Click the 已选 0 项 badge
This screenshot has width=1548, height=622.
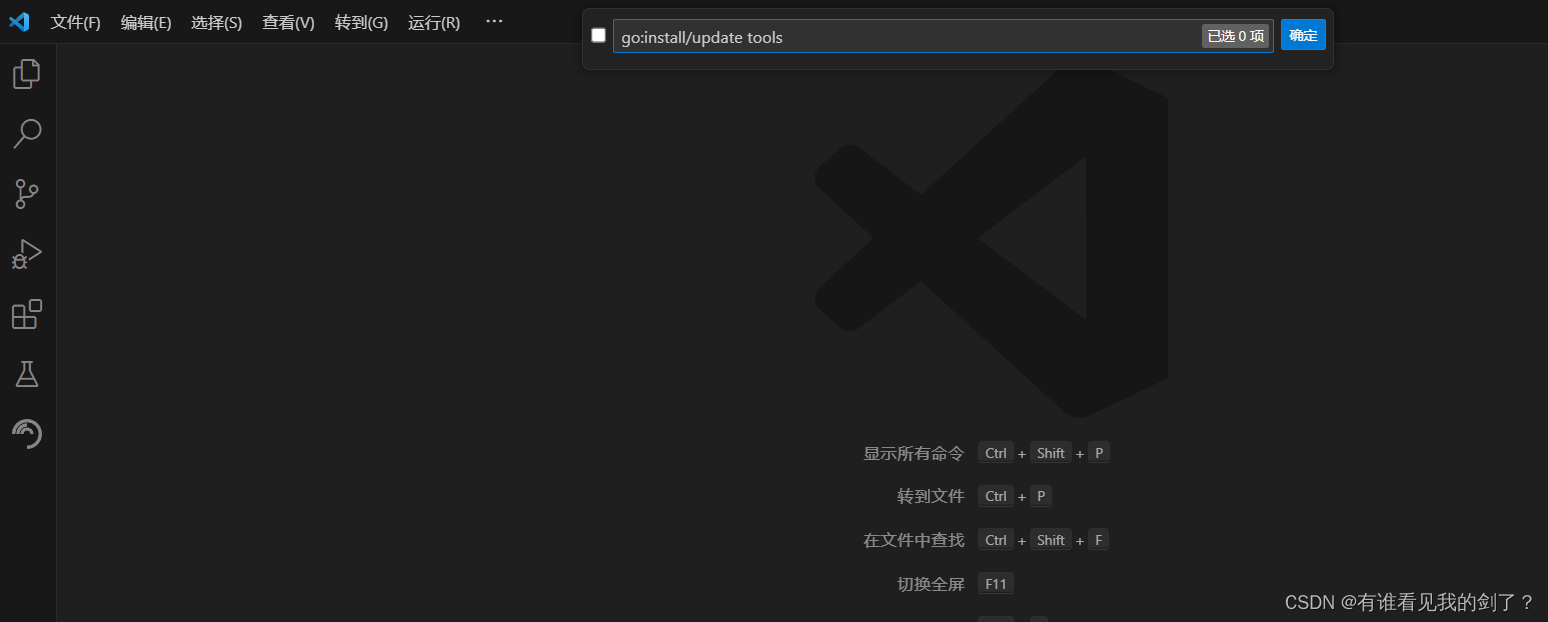click(x=1235, y=36)
